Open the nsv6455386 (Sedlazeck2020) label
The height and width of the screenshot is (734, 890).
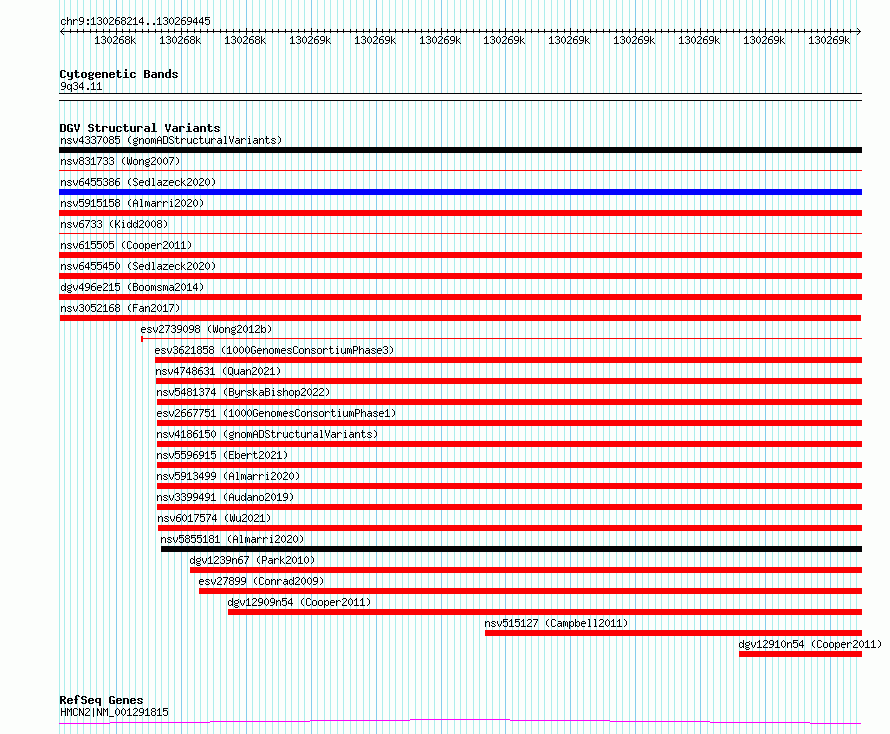138,182
